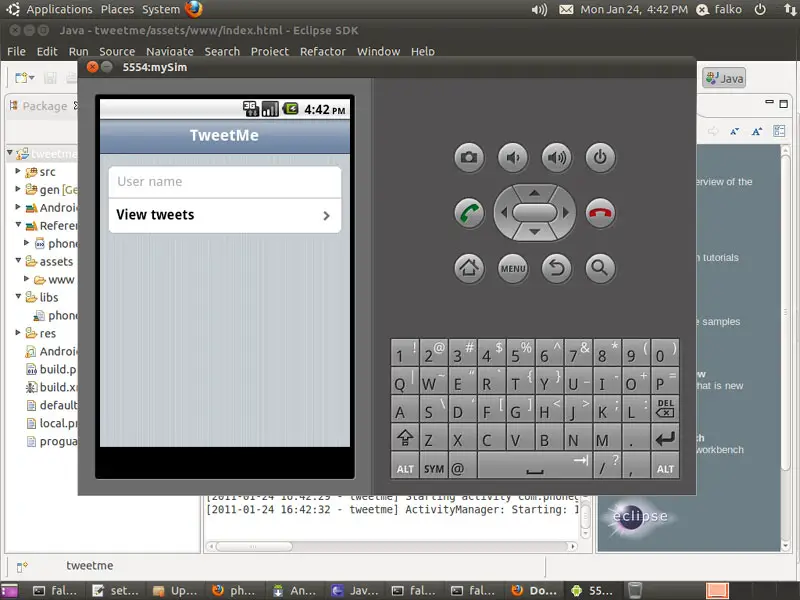
Task: Click the DEL key on emulator keyboard
Action: click(665, 409)
